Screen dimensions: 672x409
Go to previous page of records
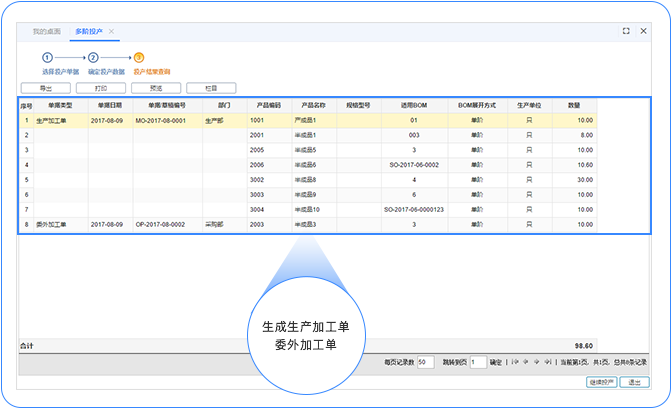527,362
